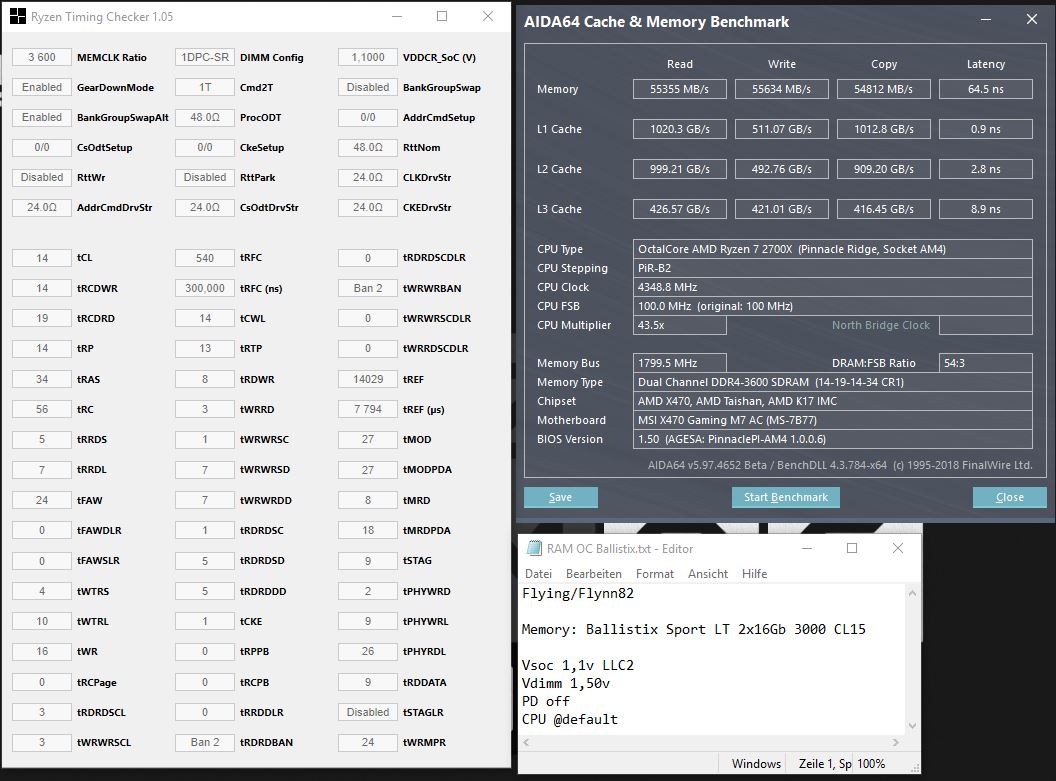Click the L1 Cache Write 511.07 GB/s field
Screen dimensions: 1056x781
pyautogui.click(x=781, y=129)
